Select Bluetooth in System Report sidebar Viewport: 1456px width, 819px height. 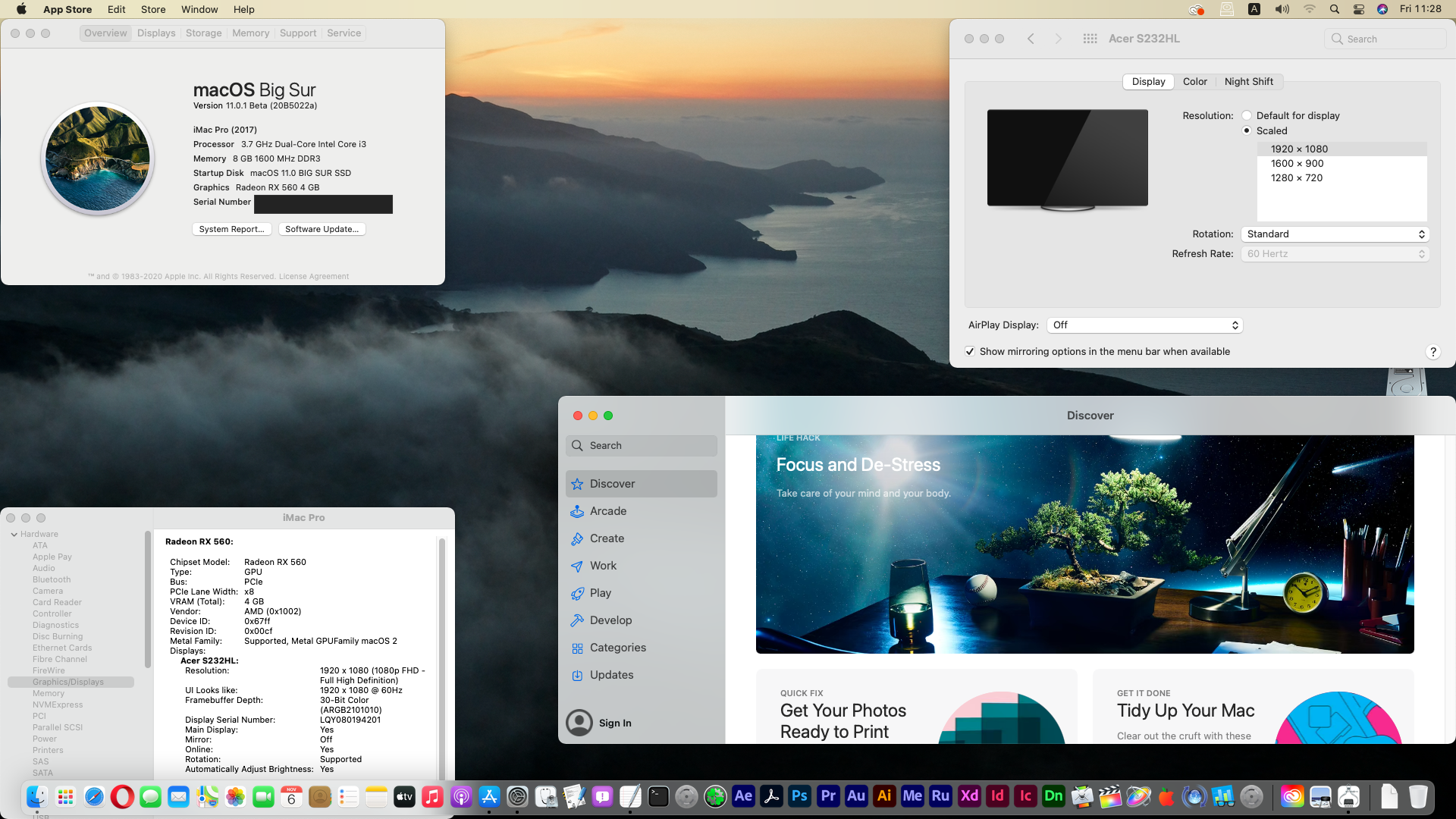[x=52, y=580]
